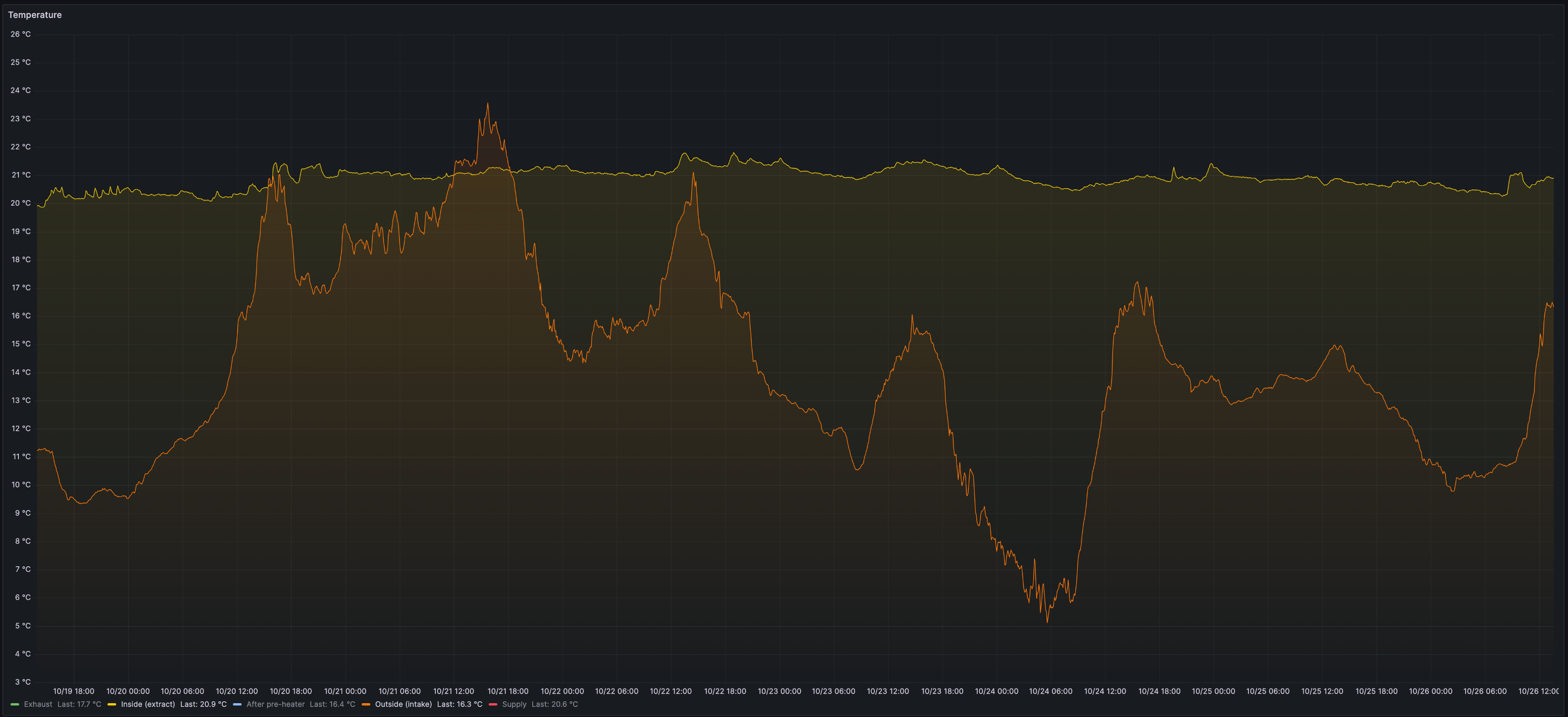The height and width of the screenshot is (717, 1568).
Task: Click the Last: 20.9 °C legend value
Action: coord(203,704)
